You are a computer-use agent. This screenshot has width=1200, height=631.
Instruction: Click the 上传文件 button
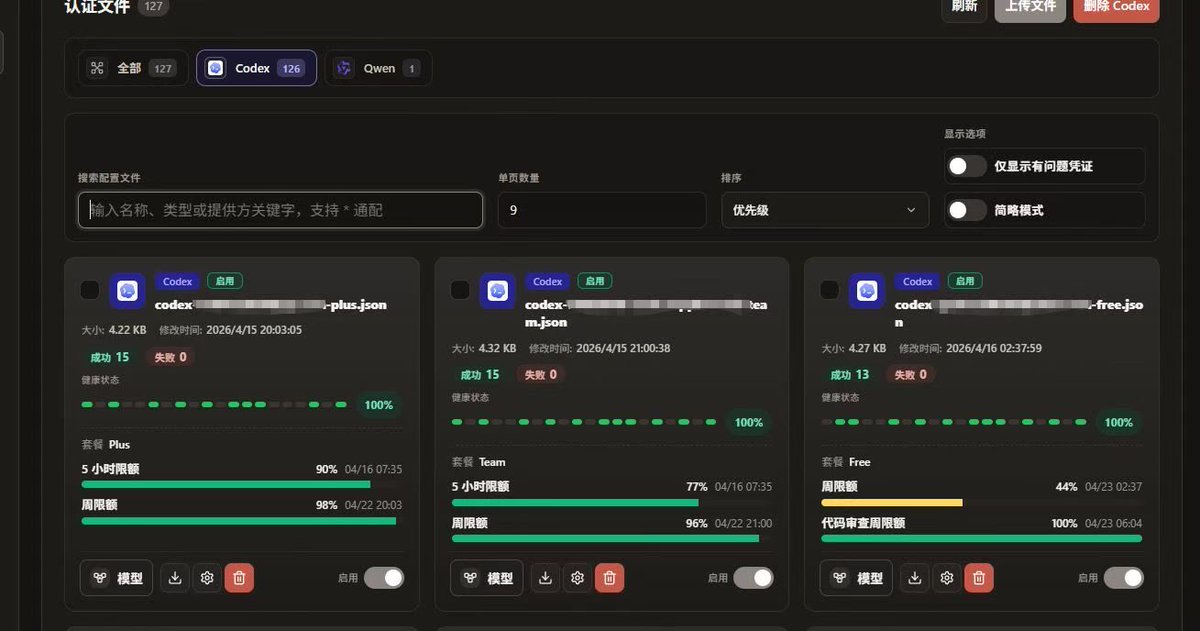[x=1030, y=7]
